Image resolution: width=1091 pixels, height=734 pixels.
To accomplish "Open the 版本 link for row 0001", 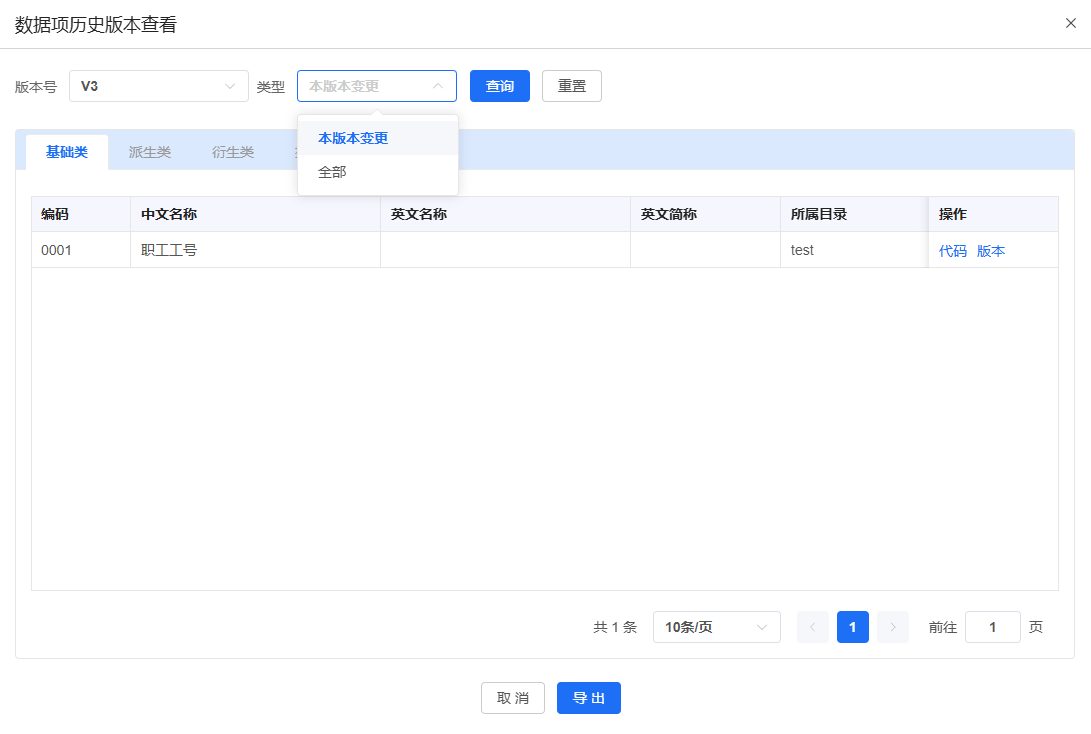I will 991,251.
